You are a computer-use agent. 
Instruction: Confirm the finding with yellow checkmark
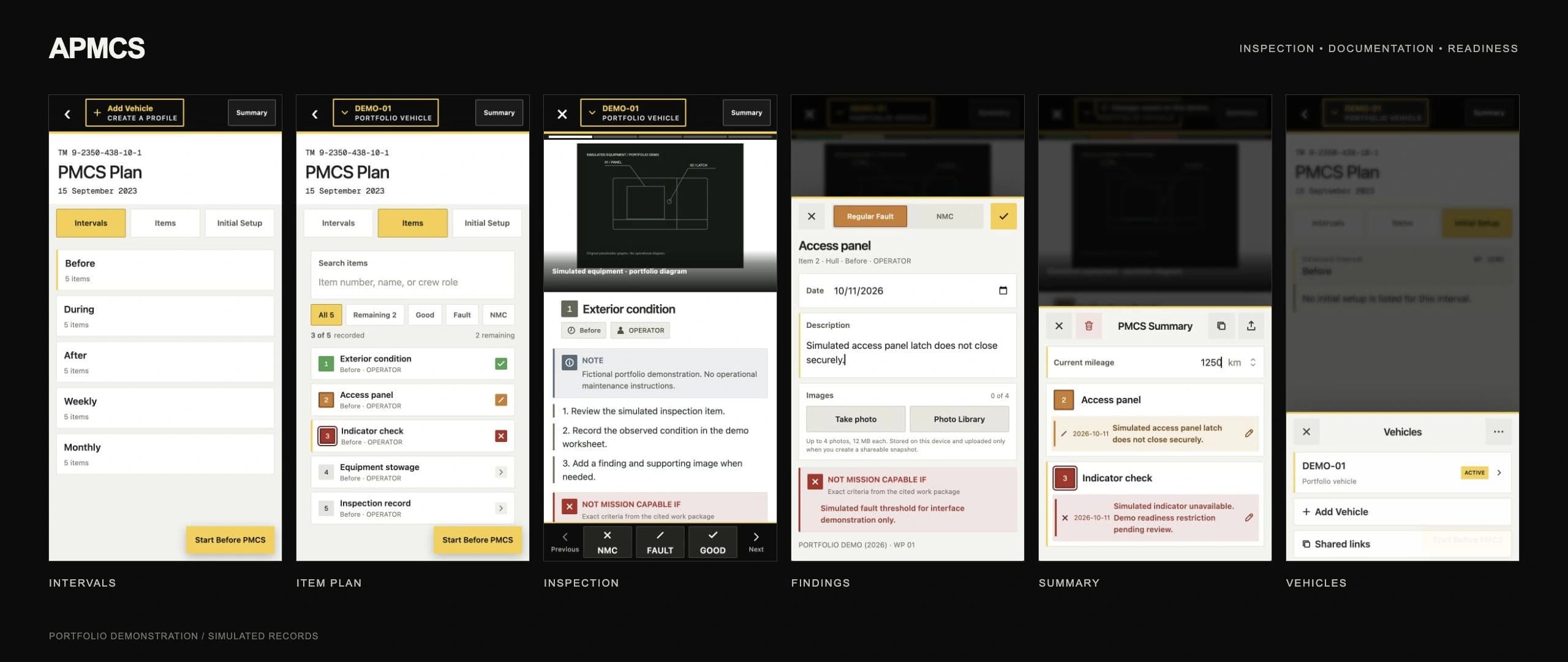[x=1004, y=216]
